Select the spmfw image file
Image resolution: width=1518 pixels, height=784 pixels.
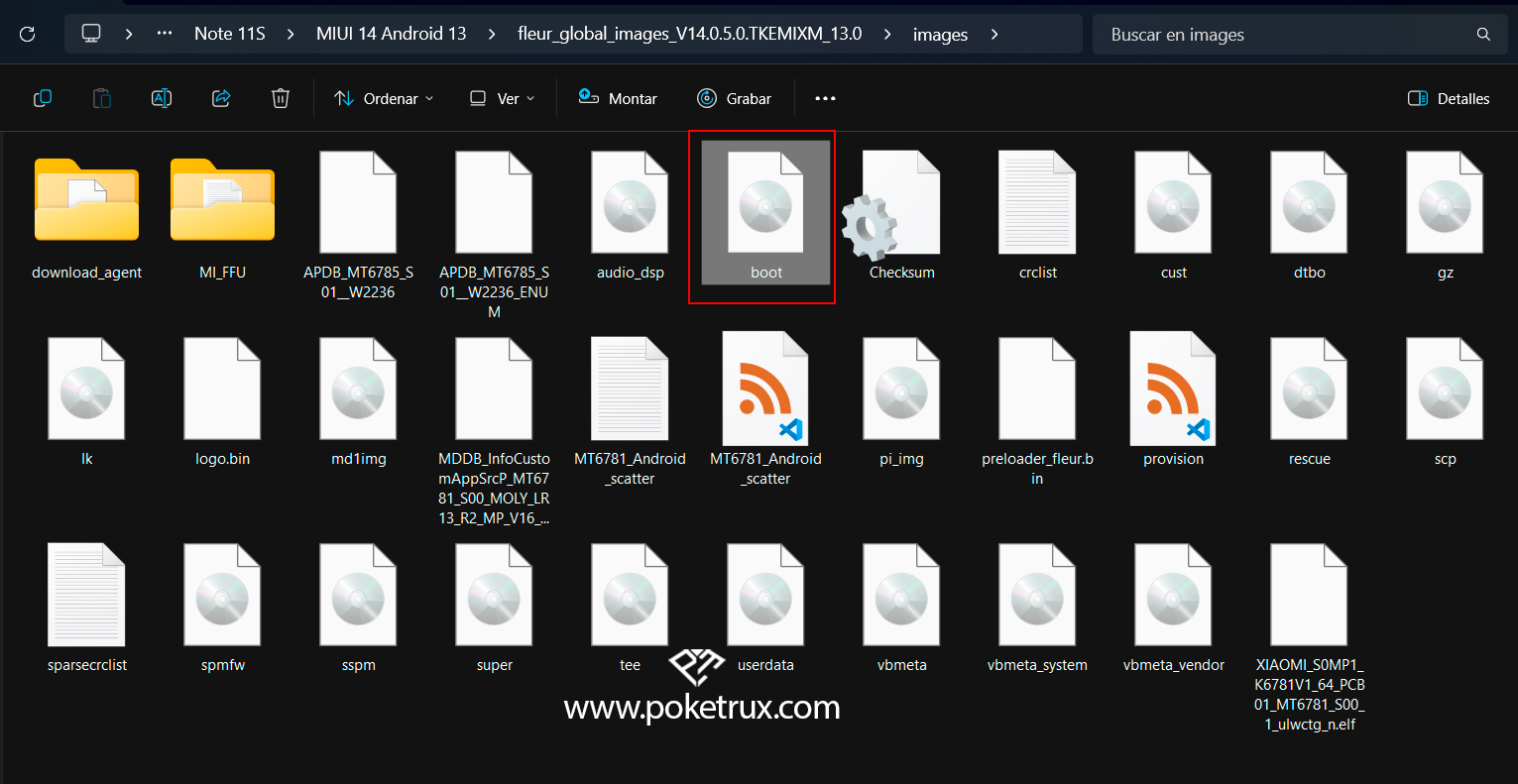click(222, 610)
